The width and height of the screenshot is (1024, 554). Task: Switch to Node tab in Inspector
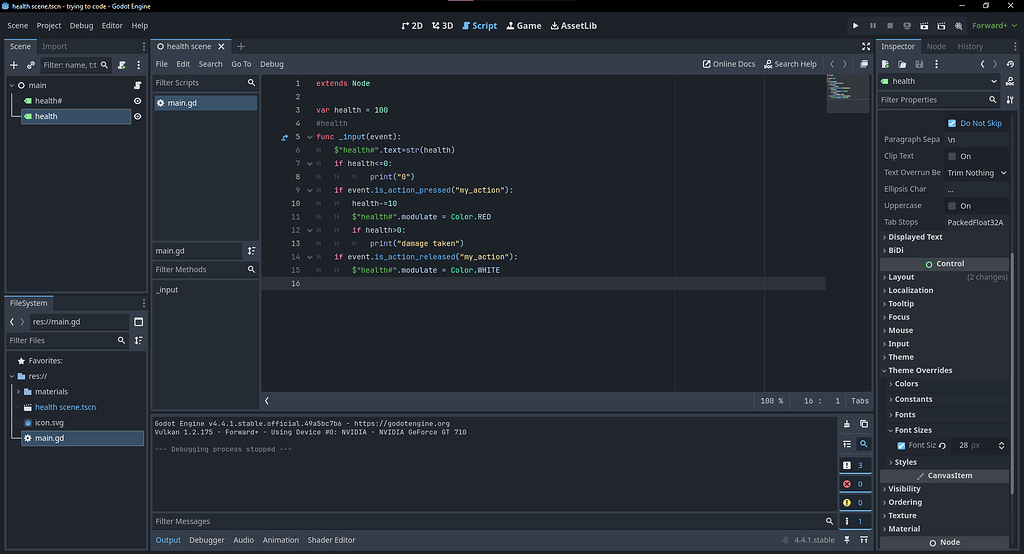click(x=936, y=46)
